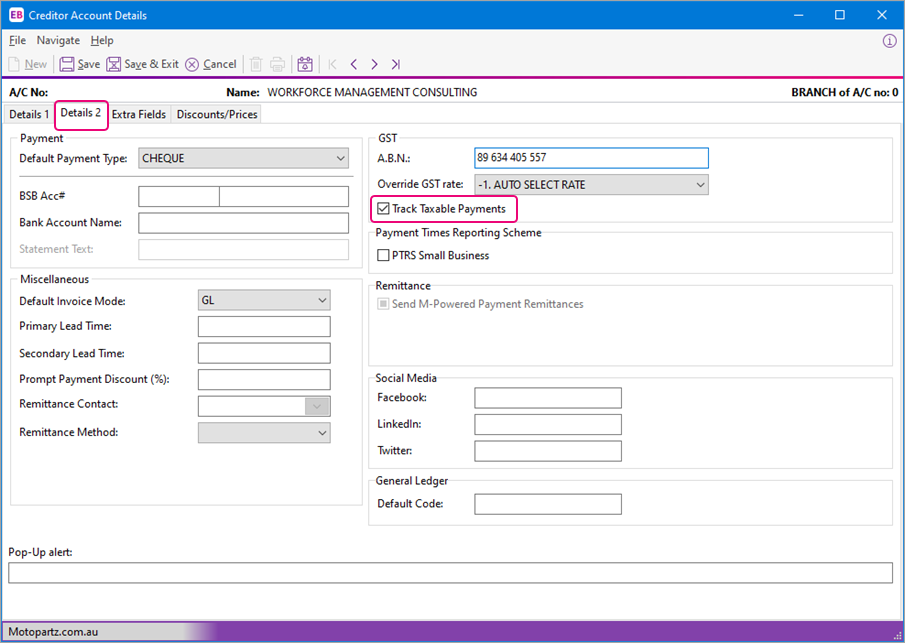Open the Default Invoice Mode dropdown

pyautogui.click(x=322, y=301)
